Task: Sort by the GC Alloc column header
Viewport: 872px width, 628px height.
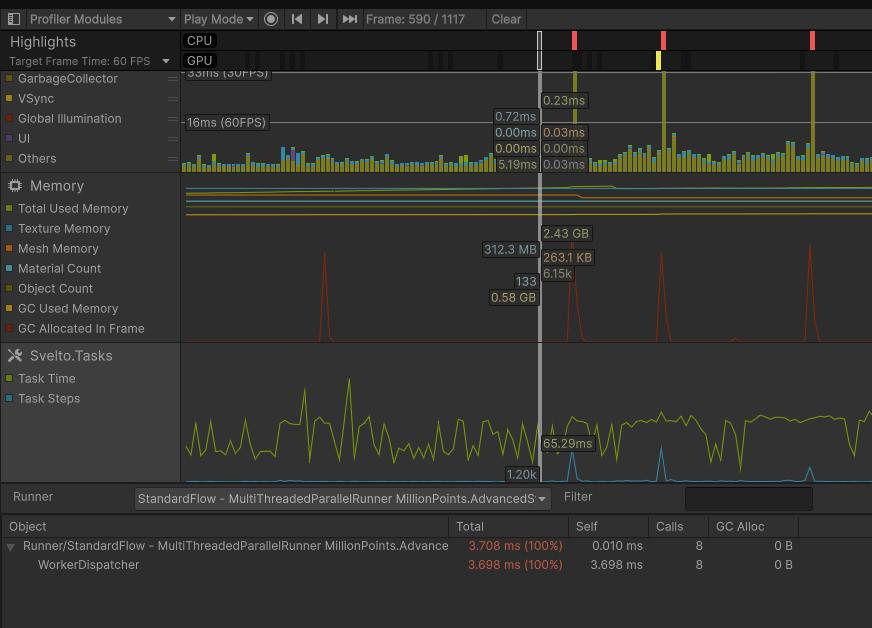Action: (x=753, y=526)
